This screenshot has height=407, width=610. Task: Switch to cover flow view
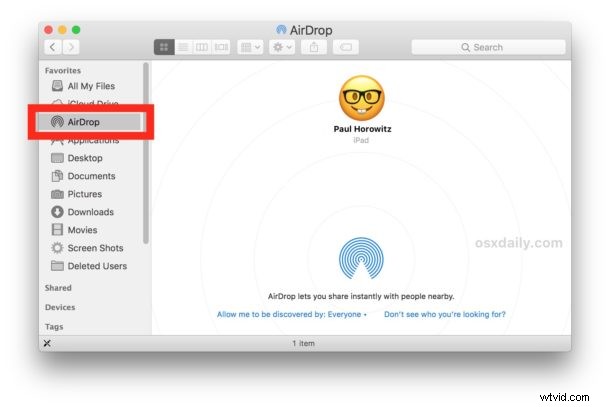(x=221, y=47)
